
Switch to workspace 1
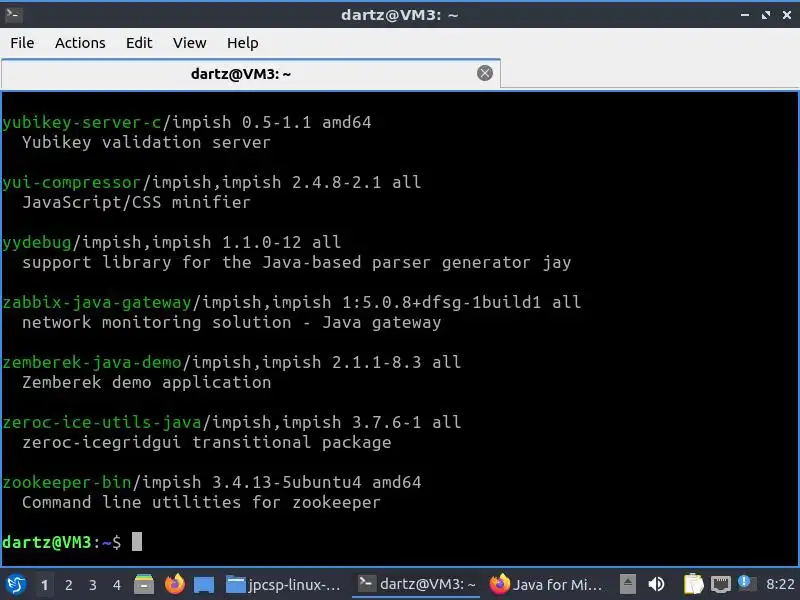point(44,585)
